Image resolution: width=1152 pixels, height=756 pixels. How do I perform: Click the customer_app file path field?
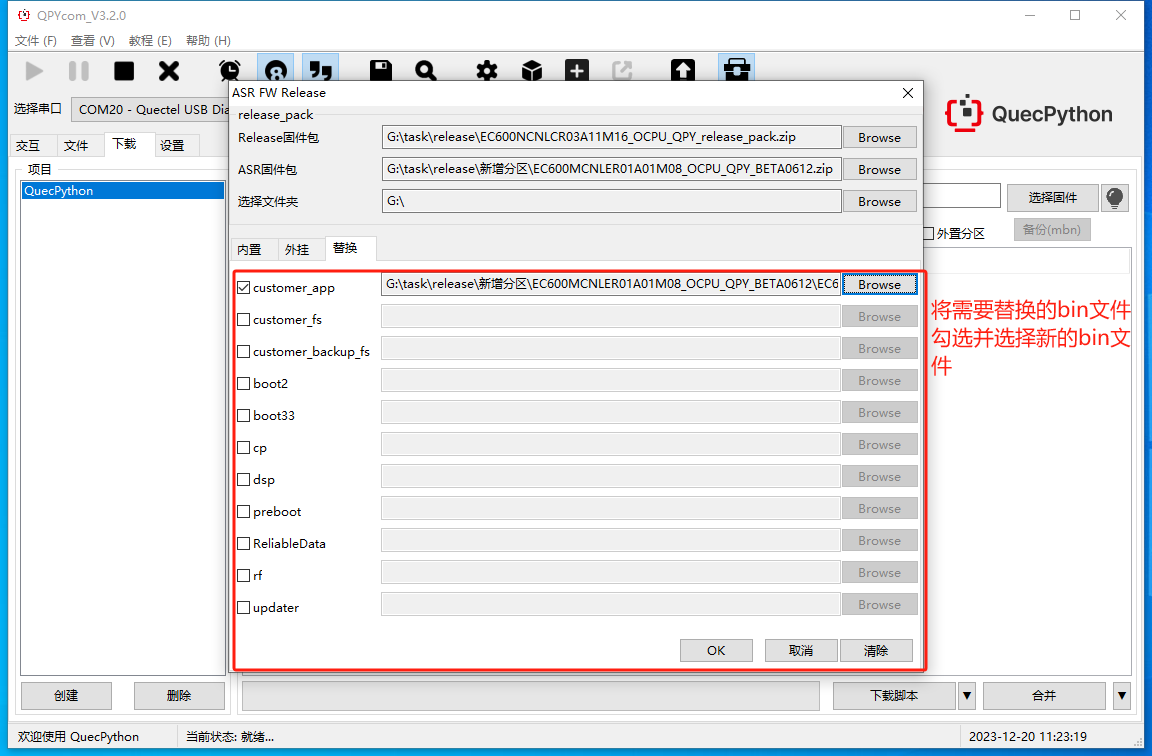tap(611, 284)
